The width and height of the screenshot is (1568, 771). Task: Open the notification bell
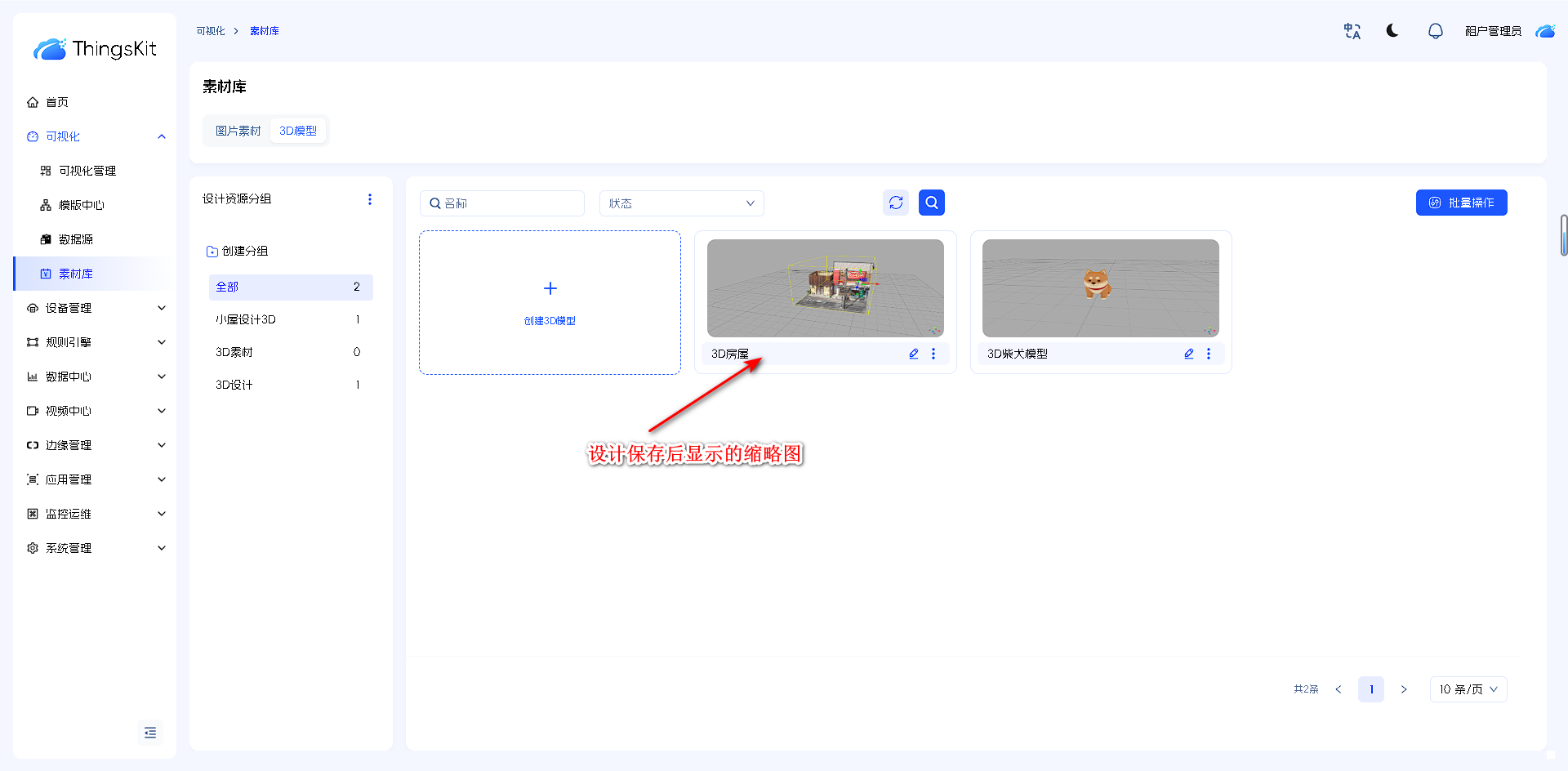(1435, 31)
